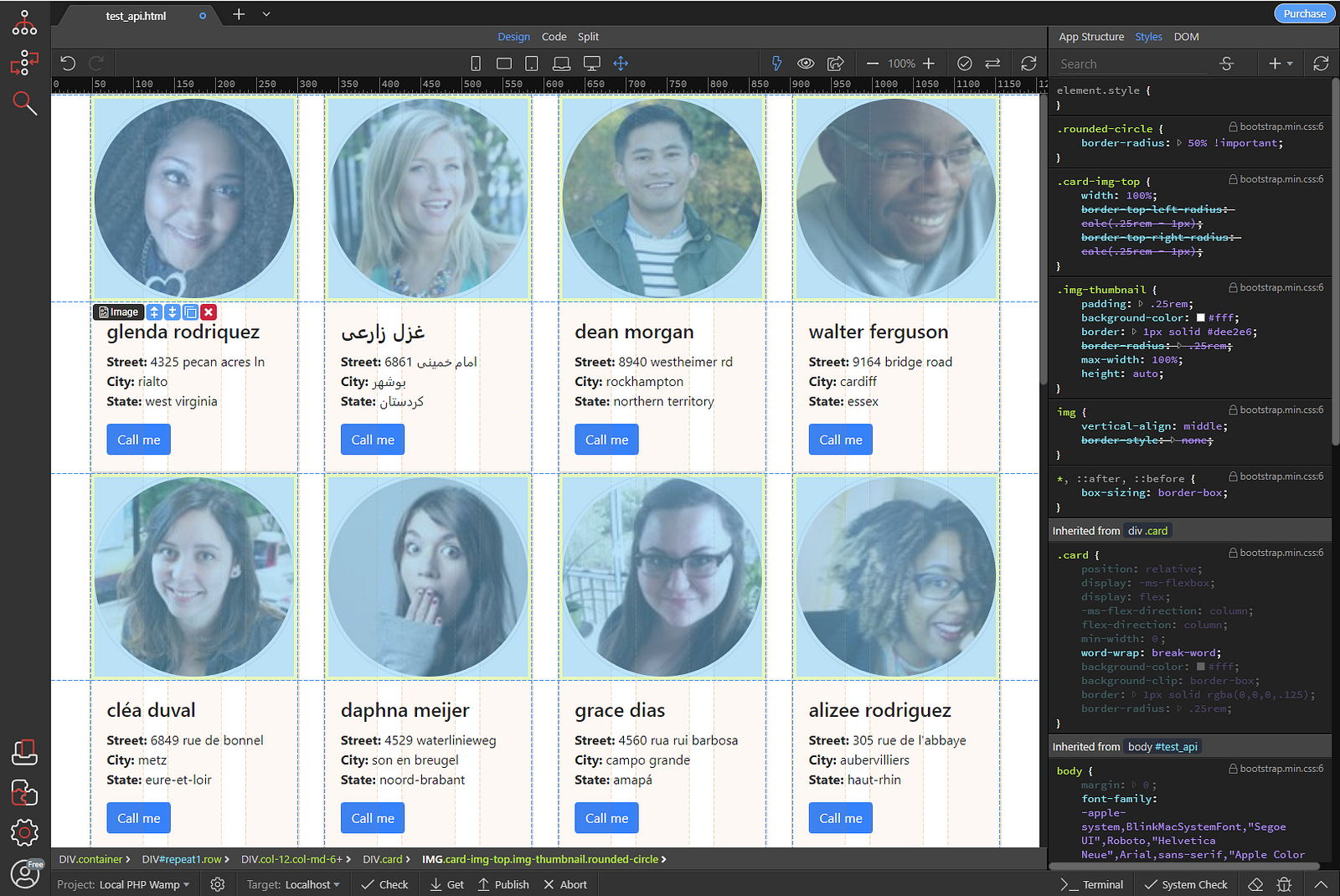Viewport: 1340px width, 896px height.
Task: Switch to the DOM panel tab
Action: tap(1186, 37)
